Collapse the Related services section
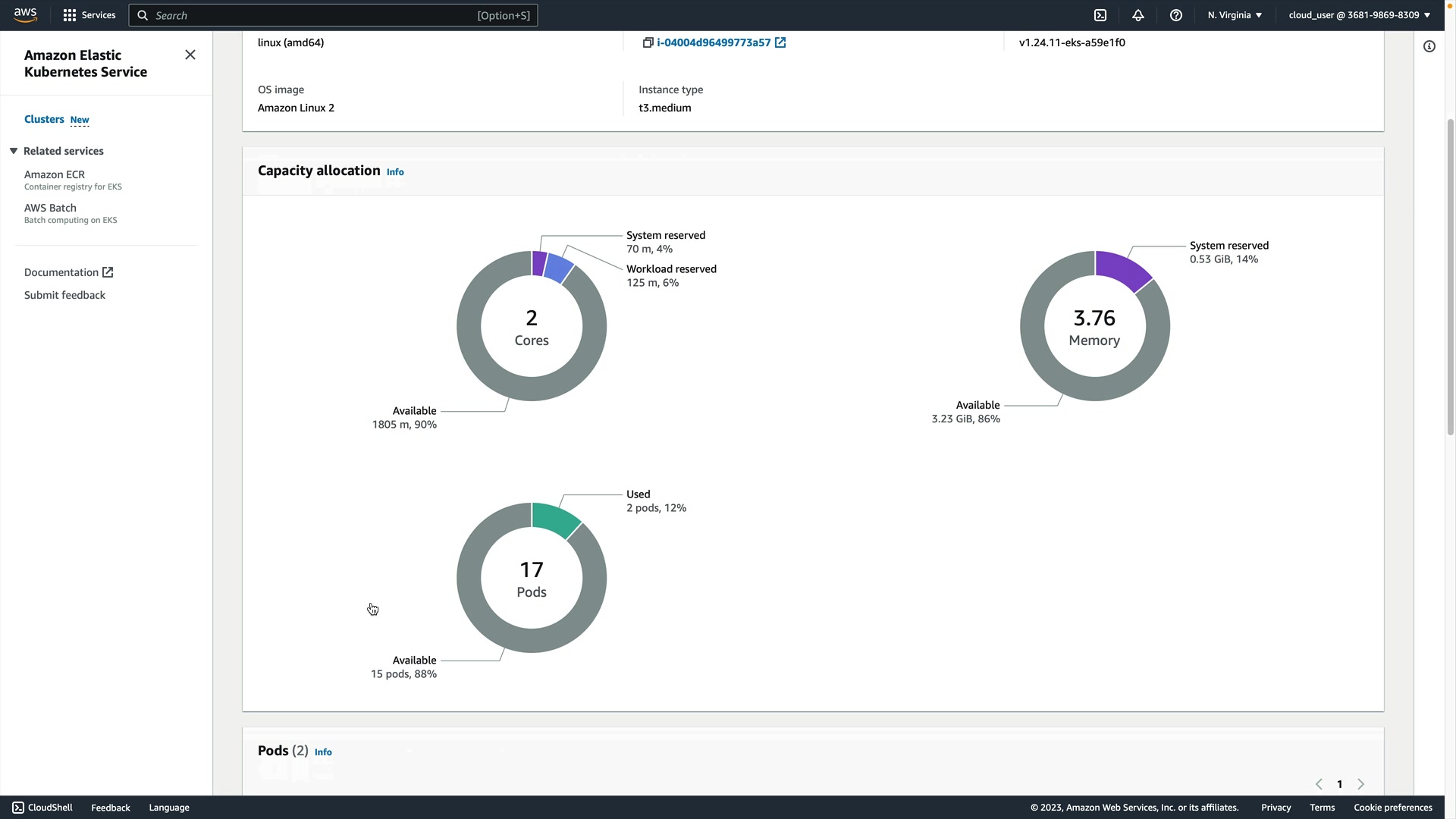The image size is (1456, 819). [14, 151]
